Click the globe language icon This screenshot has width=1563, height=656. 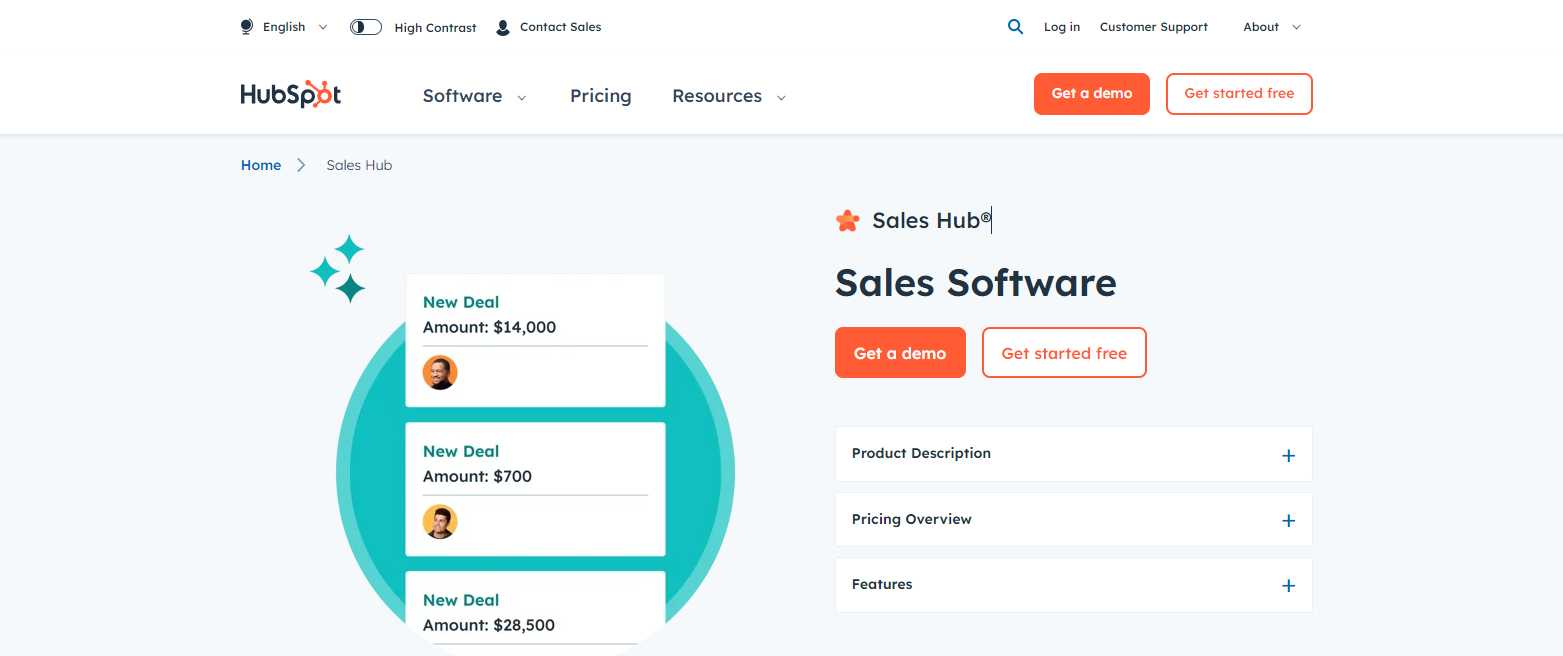[247, 27]
